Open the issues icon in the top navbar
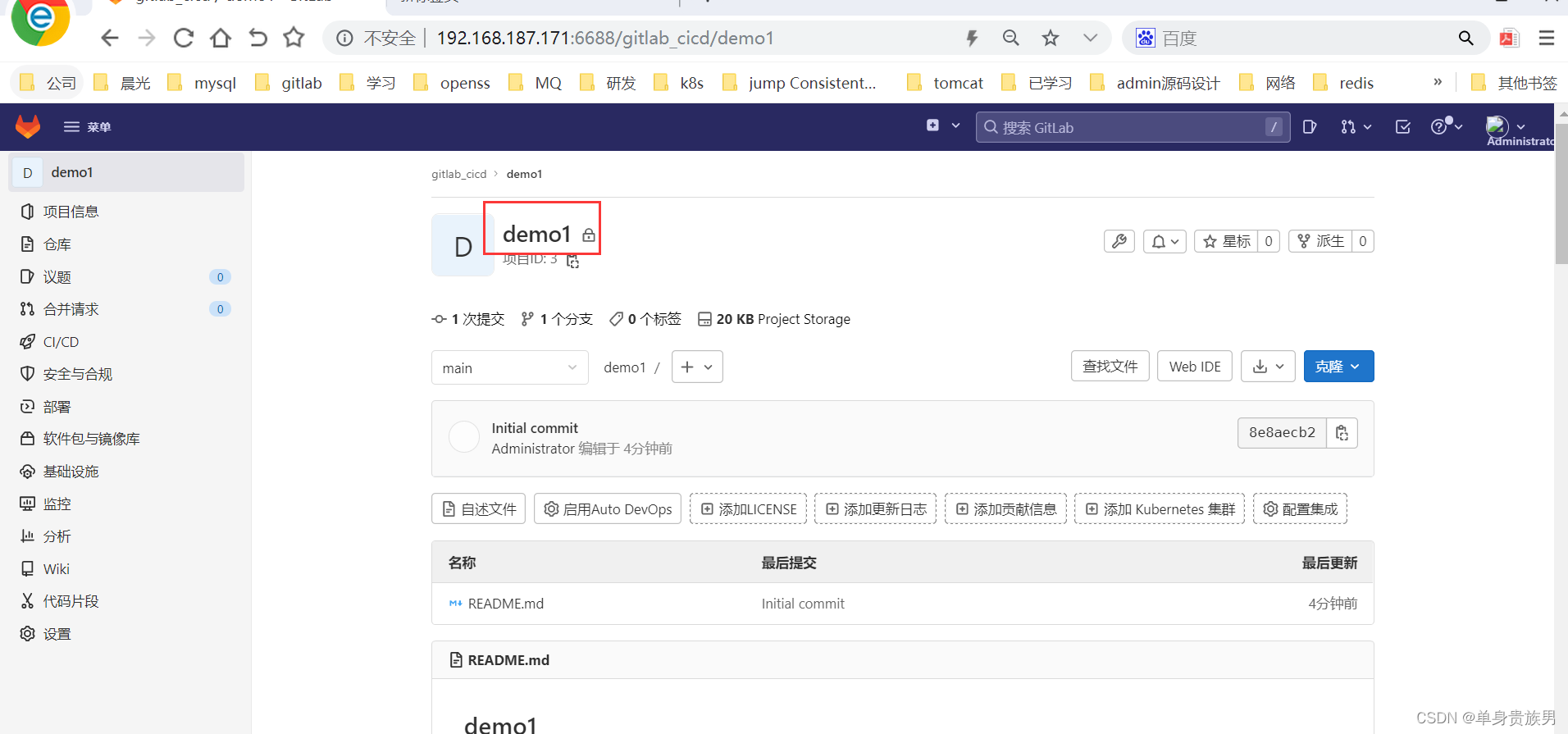This screenshot has width=1568, height=734. (1310, 127)
